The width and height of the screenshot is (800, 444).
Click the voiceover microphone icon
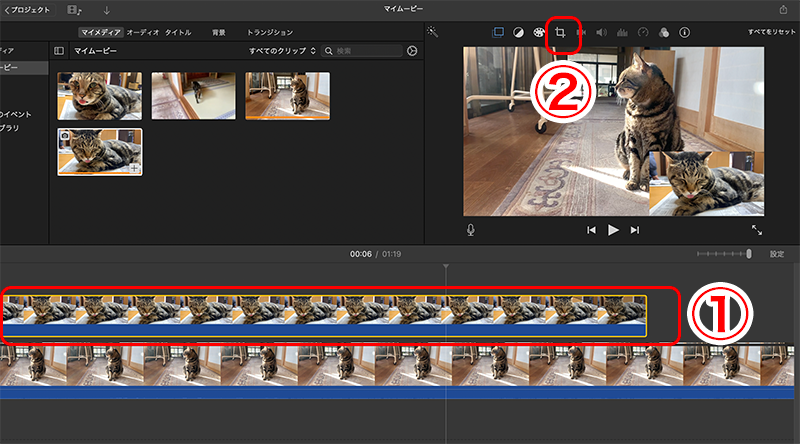coord(470,230)
